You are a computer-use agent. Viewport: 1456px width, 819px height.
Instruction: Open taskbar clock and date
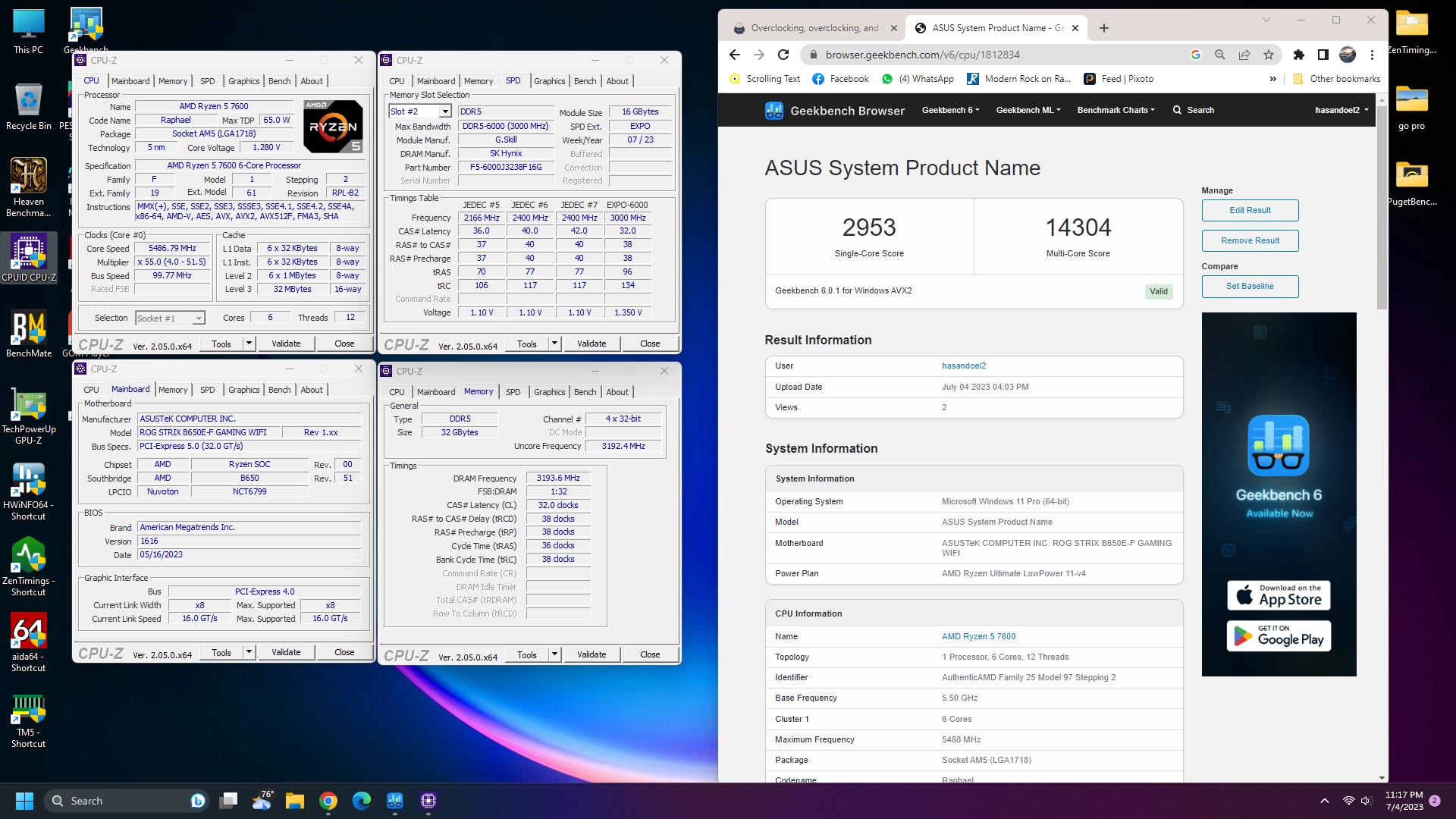pos(1404,801)
